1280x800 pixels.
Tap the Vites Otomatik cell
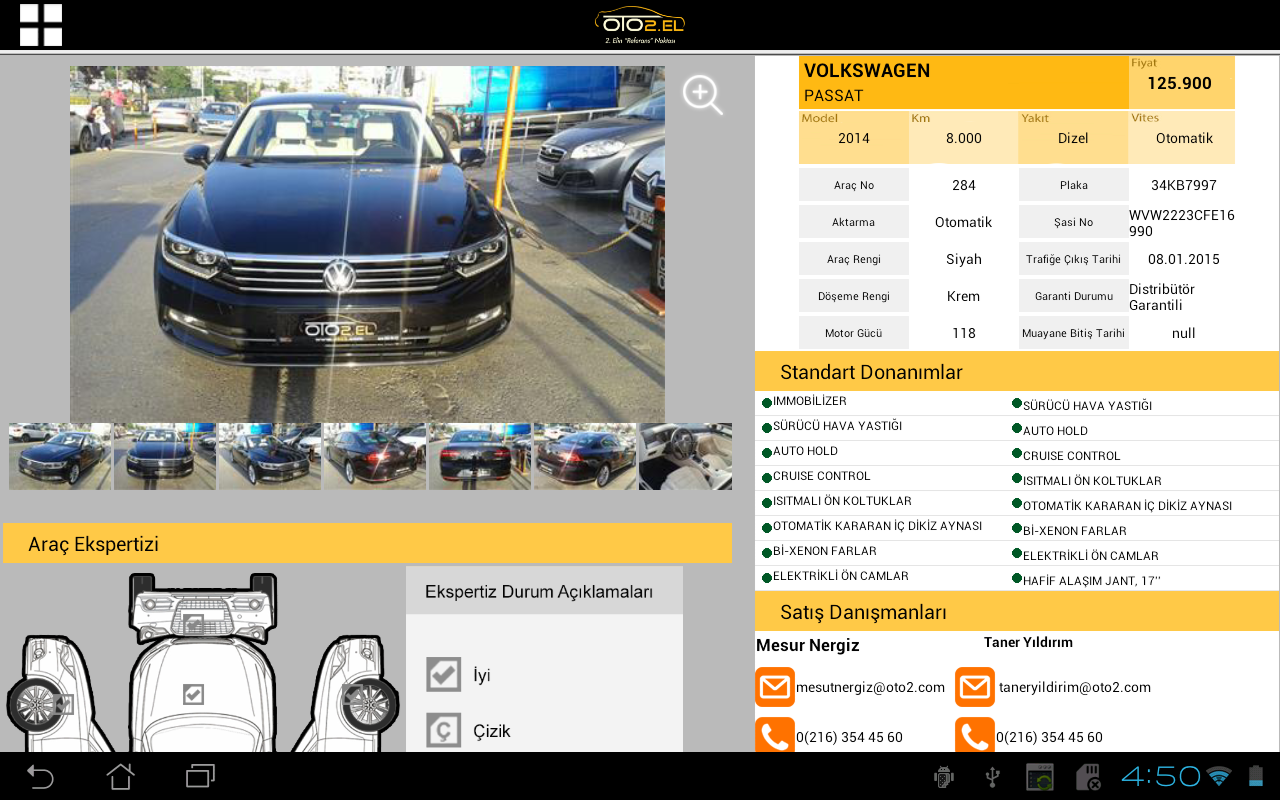pos(1182,137)
